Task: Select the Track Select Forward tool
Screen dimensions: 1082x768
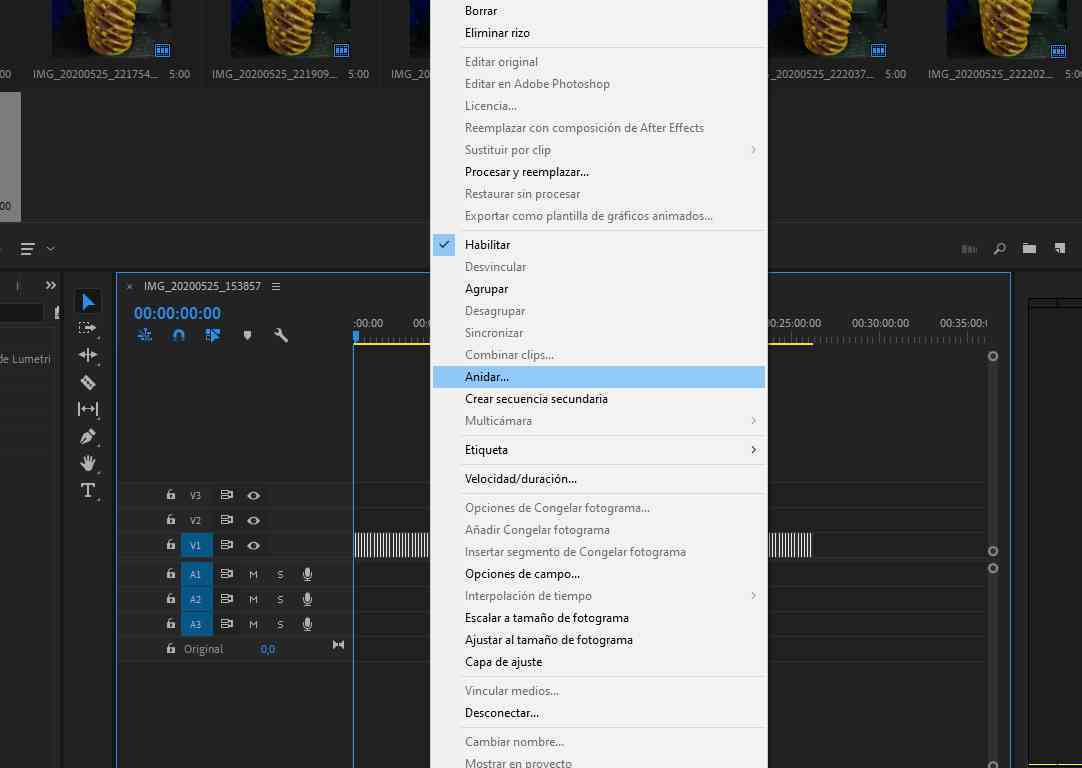Action: click(88, 328)
